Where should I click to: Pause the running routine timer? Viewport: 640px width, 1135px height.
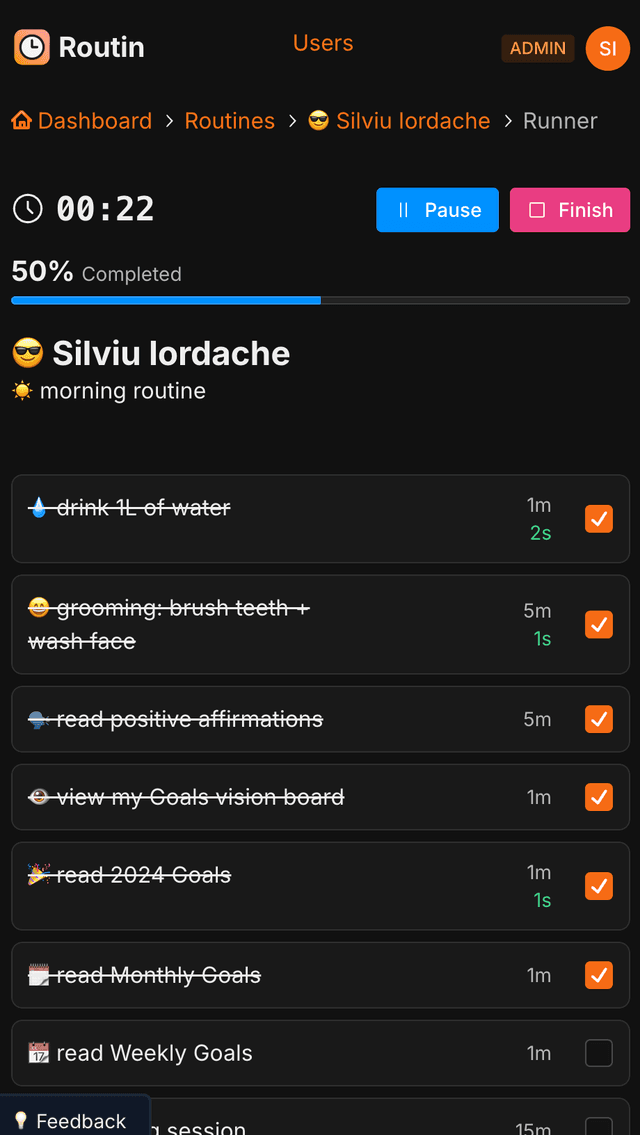(437, 210)
